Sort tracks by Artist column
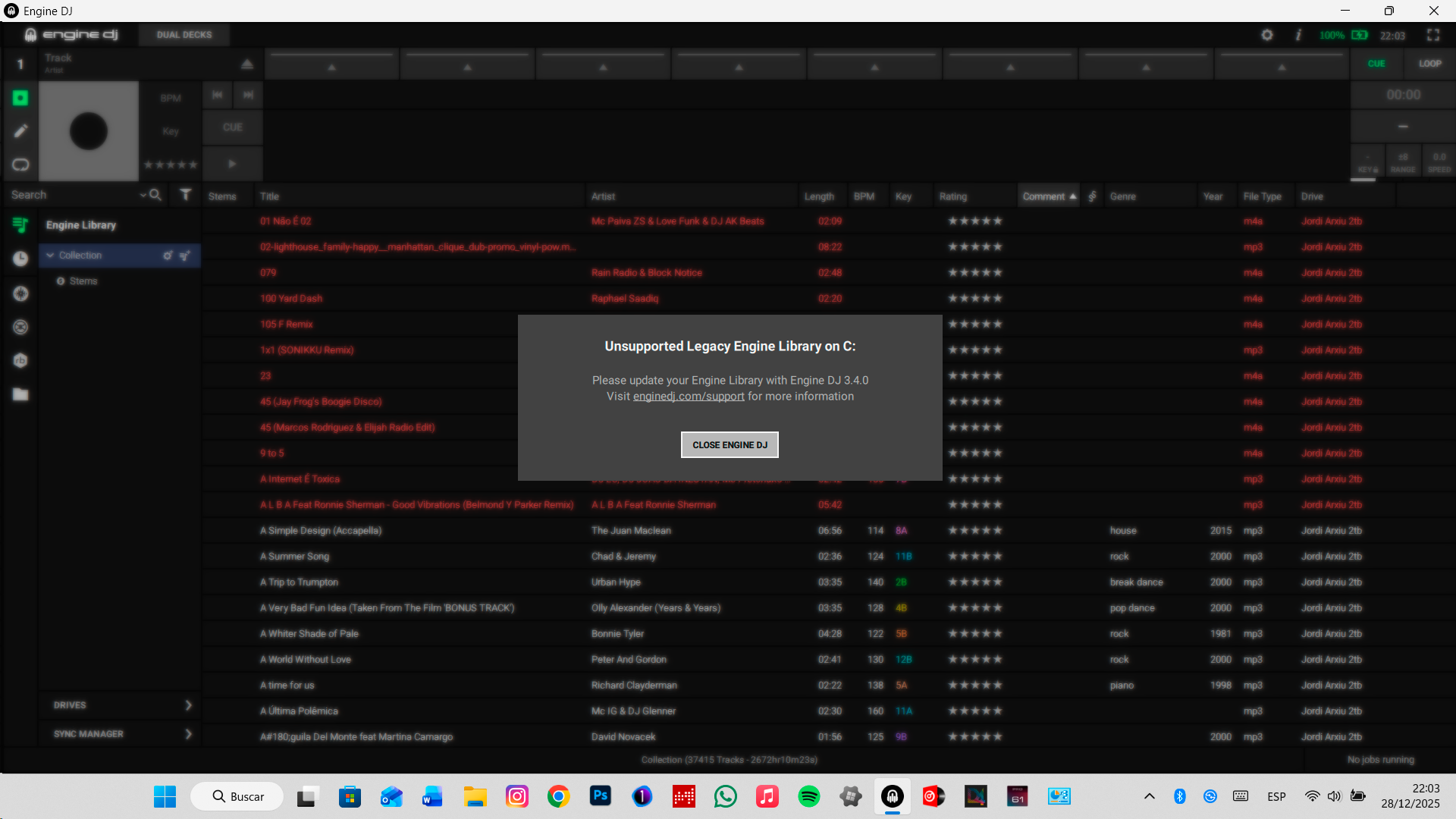The width and height of the screenshot is (1456, 819). coord(692,196)
